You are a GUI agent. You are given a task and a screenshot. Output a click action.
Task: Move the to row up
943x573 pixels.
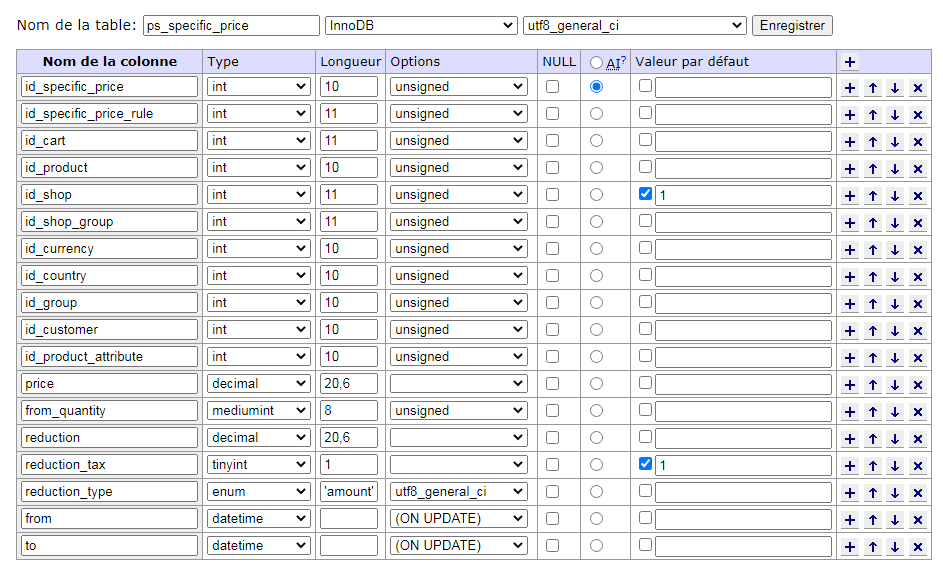[873, 548]
